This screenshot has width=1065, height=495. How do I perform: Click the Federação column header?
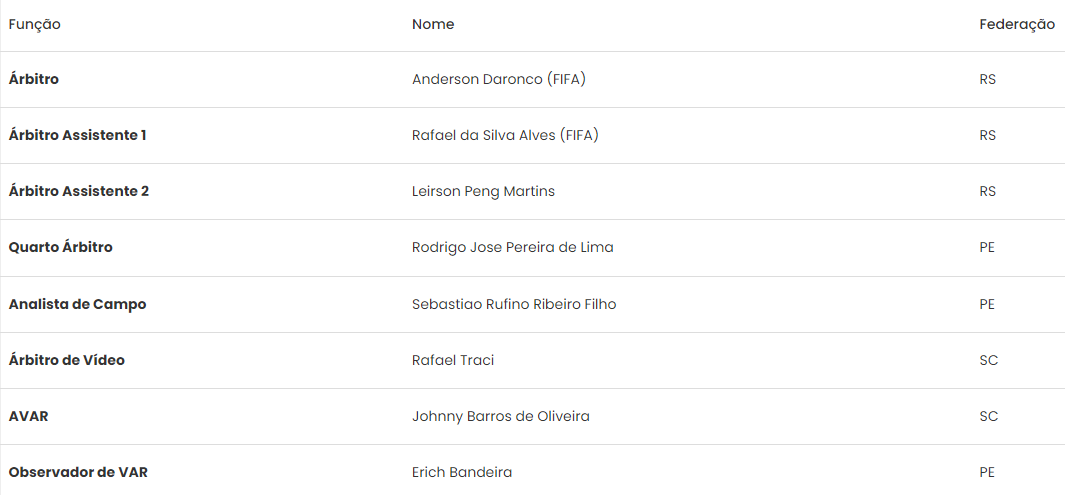tap(1016, 24)
